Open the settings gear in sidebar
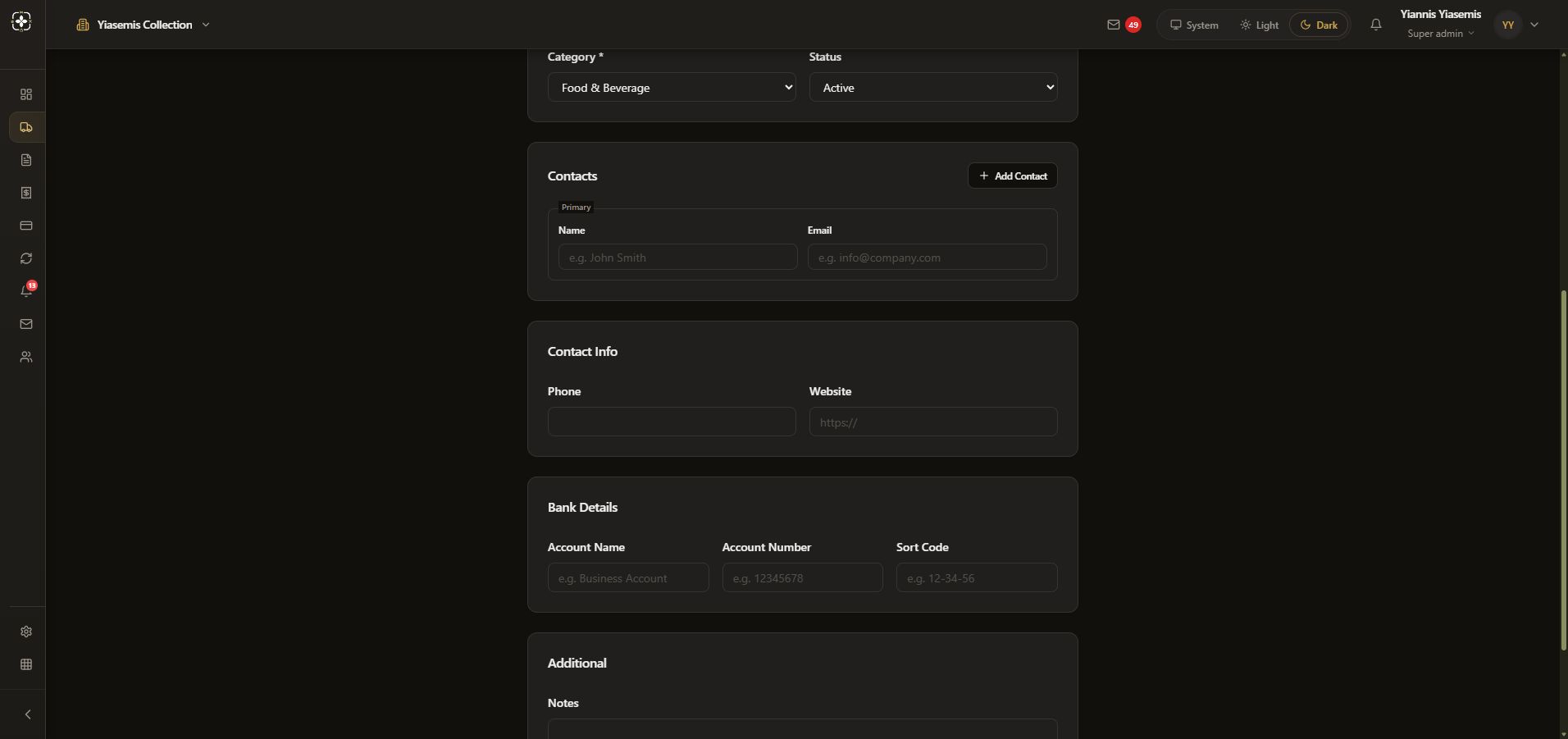 (26, 632)
